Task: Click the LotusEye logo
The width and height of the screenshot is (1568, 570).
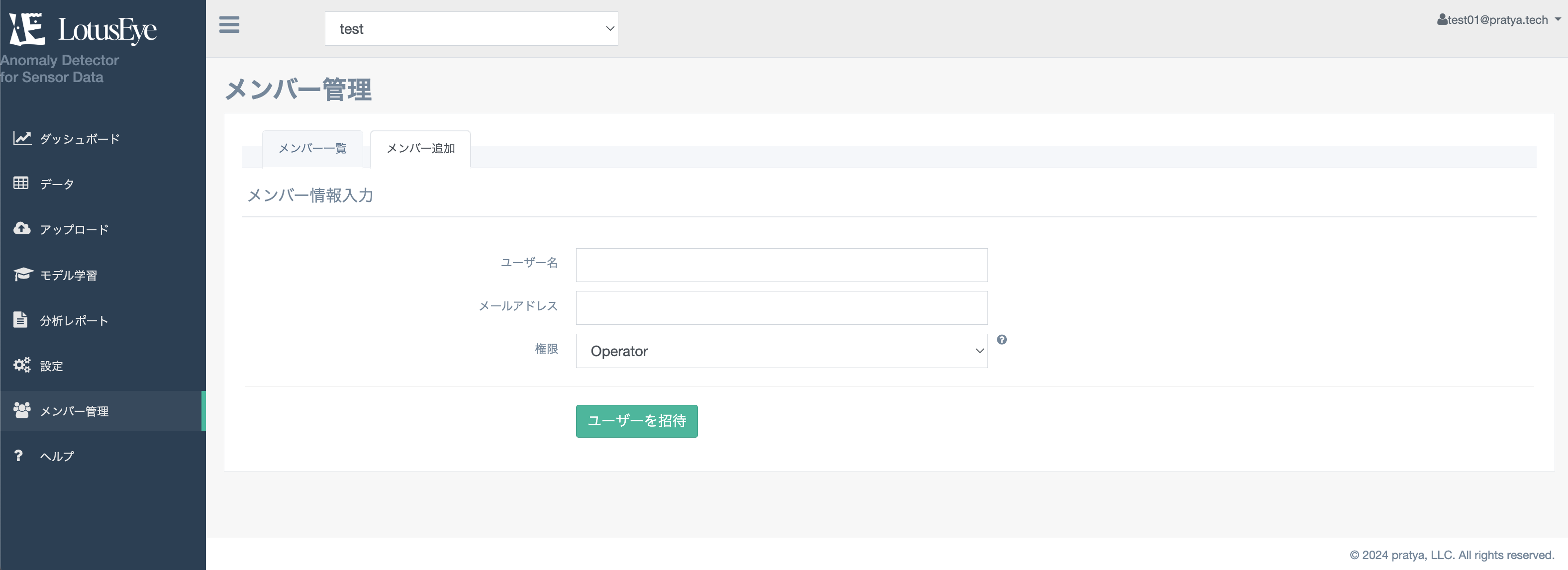Action: [83, 29]
